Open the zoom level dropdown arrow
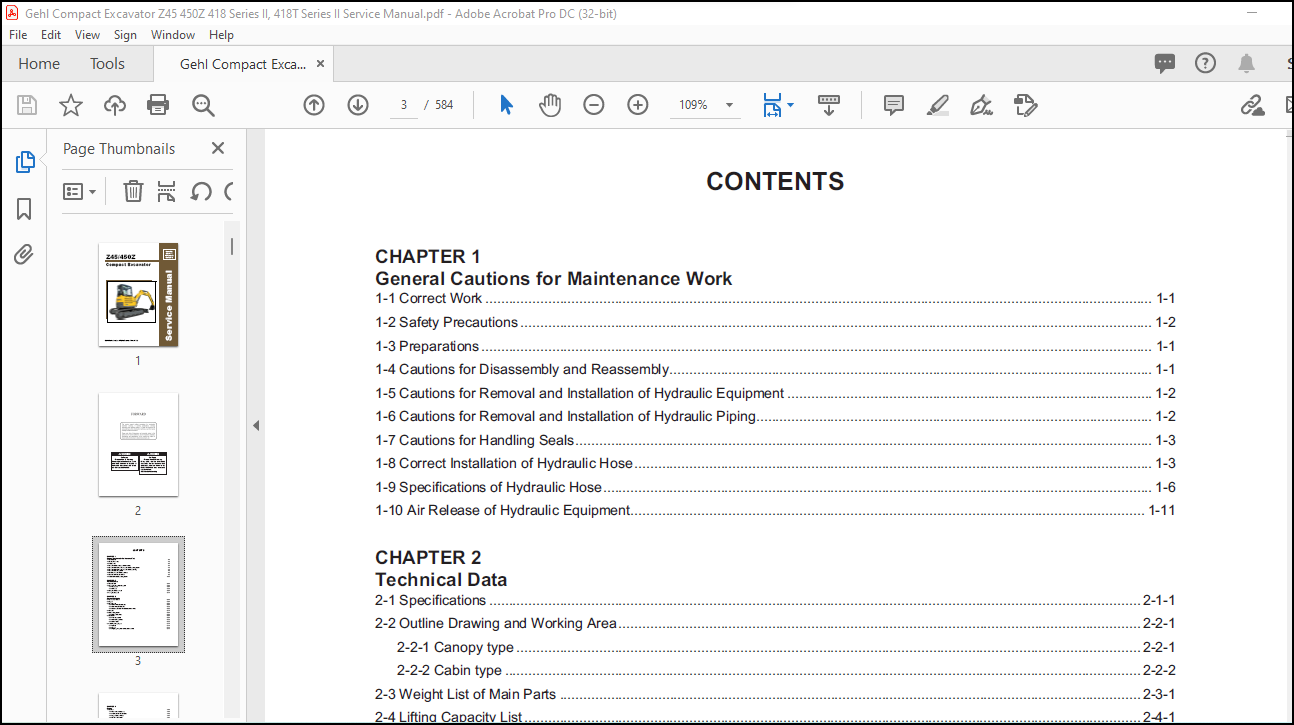1294x725 pixels. 729,105
